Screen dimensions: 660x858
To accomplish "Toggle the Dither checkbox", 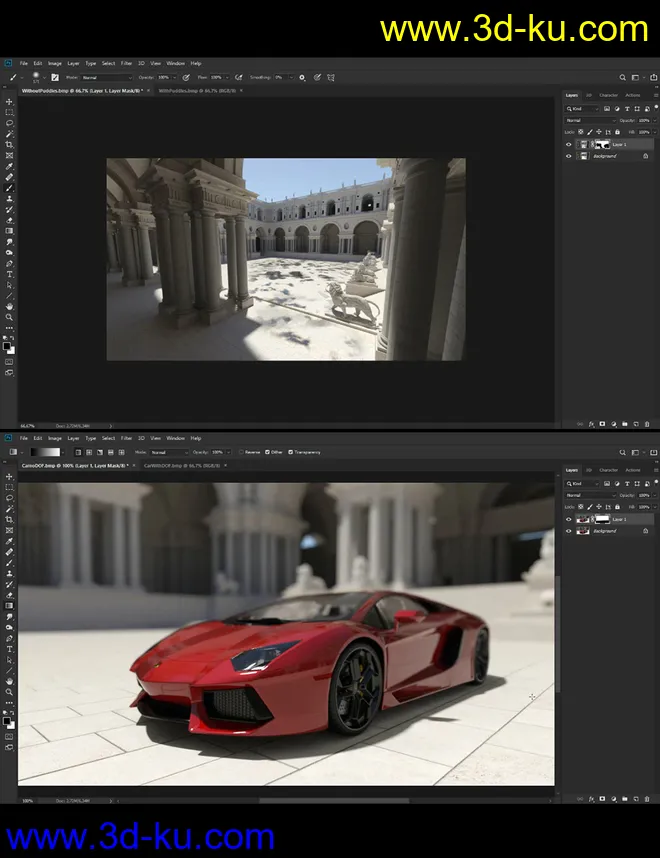I will coord(267,452).
